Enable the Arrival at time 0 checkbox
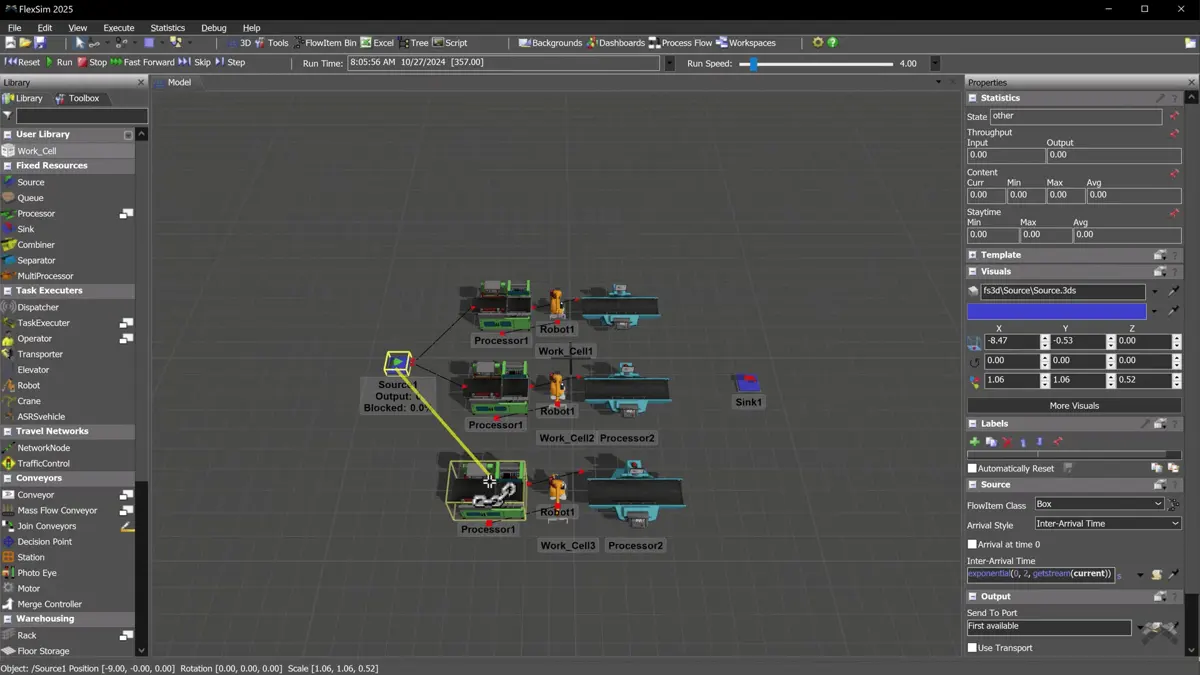 [x=972, y=544]
